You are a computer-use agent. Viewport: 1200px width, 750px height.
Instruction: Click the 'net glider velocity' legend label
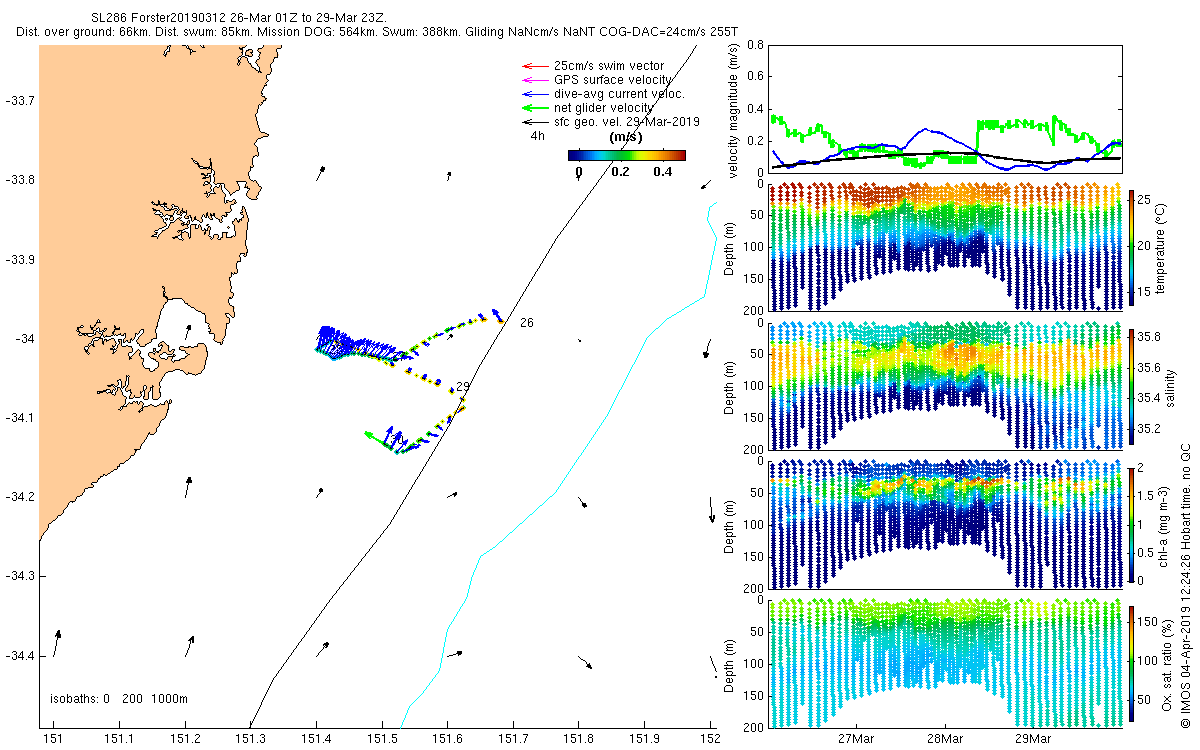[x=603, y=107]
